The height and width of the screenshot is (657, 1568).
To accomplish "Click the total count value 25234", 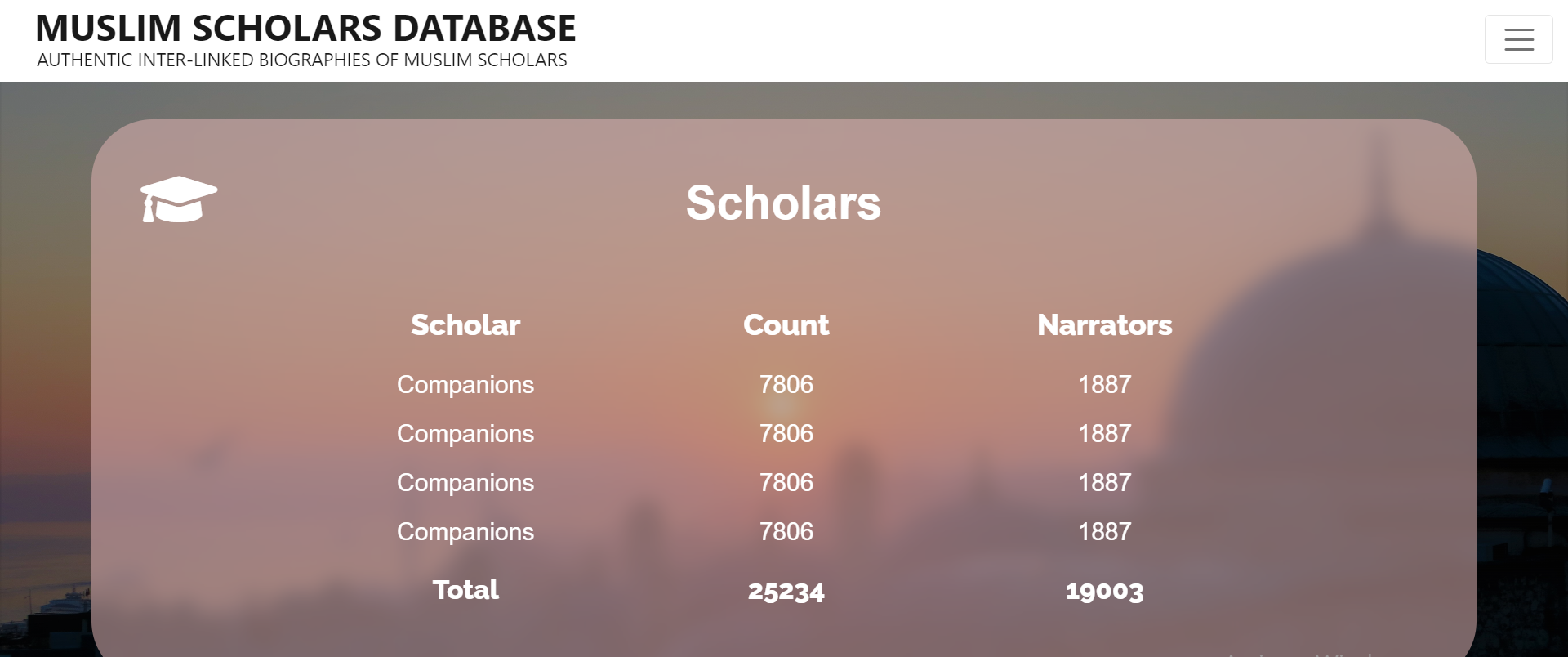I will 786,591.
